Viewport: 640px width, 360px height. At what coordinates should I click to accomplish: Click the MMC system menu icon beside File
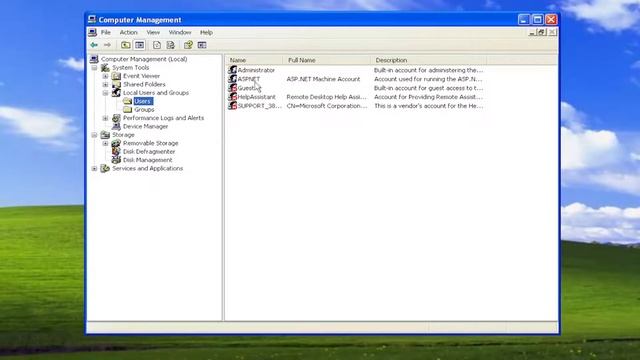click(x=93, y=32)
